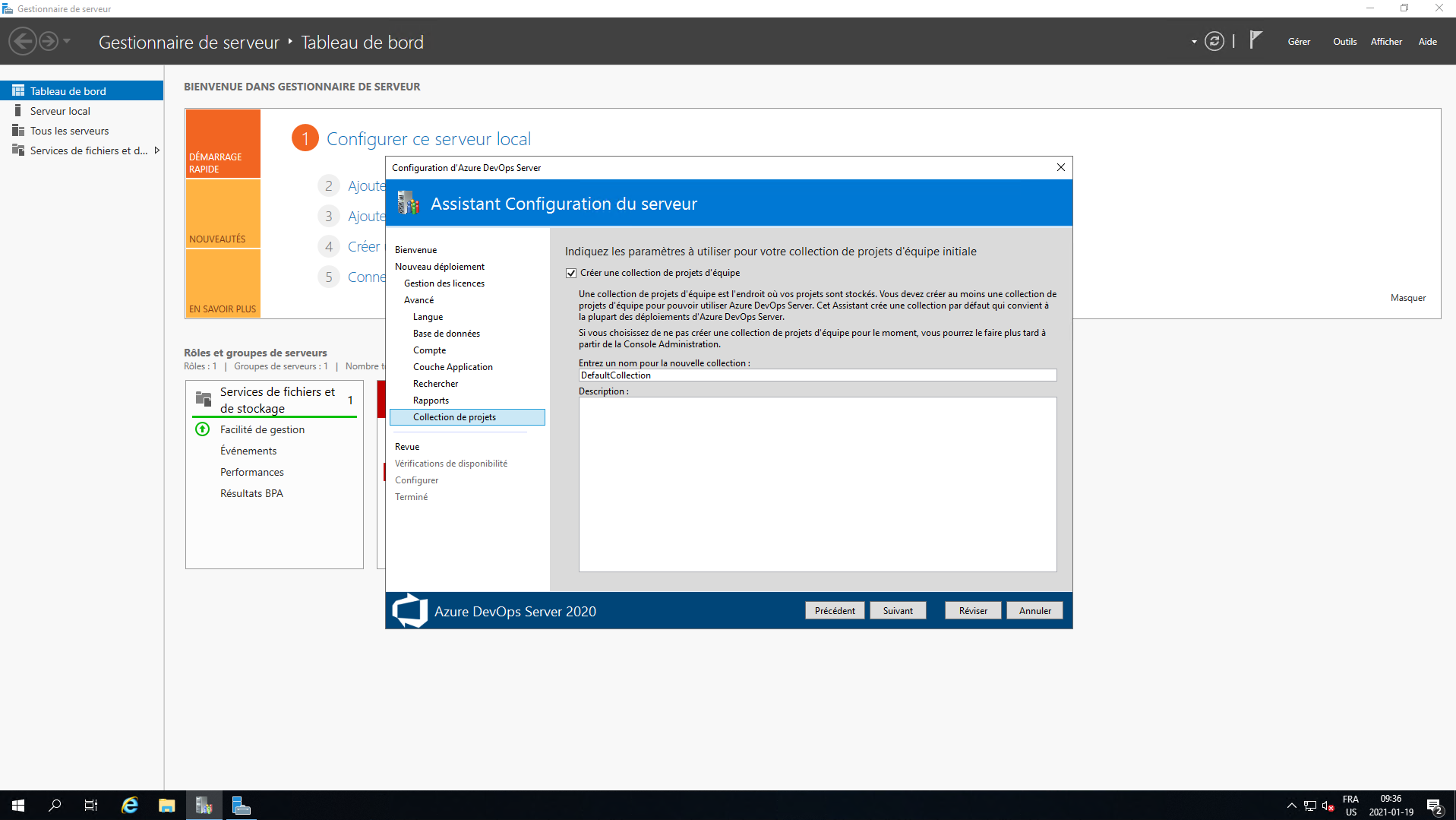
Task: Open the Gérer menu
Action: tap(1299, 42)
